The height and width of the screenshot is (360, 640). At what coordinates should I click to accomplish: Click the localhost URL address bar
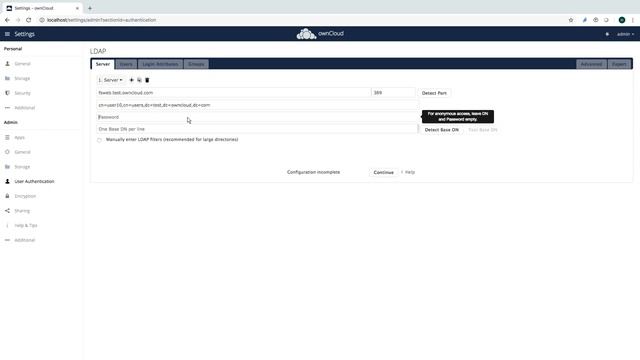pyautogui.click(x=101, y=20)
